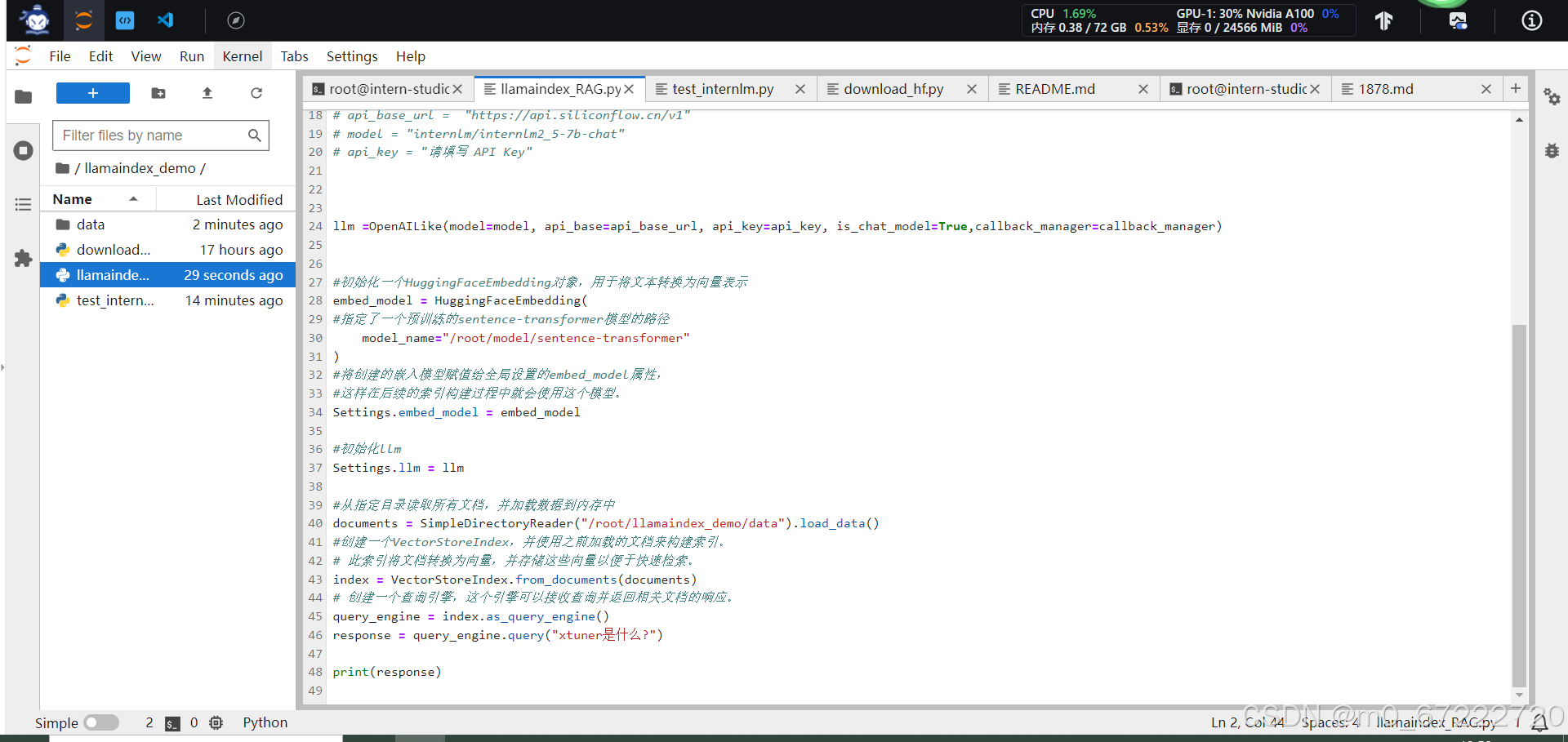Launch the code server icon in top bar
This screenshot has width=1568, height=742.
click(x=124, y=20)
